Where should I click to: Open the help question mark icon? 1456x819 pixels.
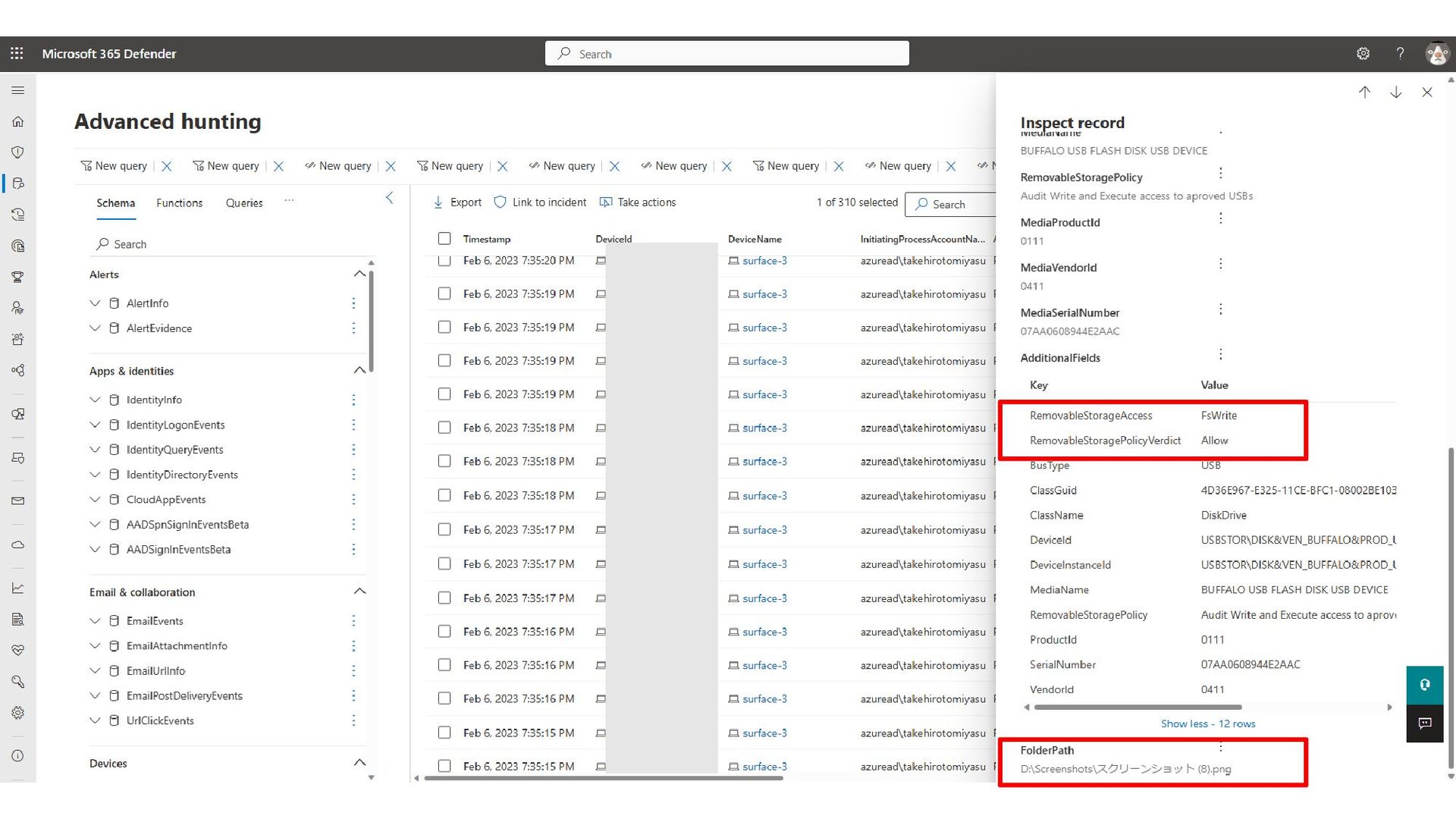[1400, 54]
